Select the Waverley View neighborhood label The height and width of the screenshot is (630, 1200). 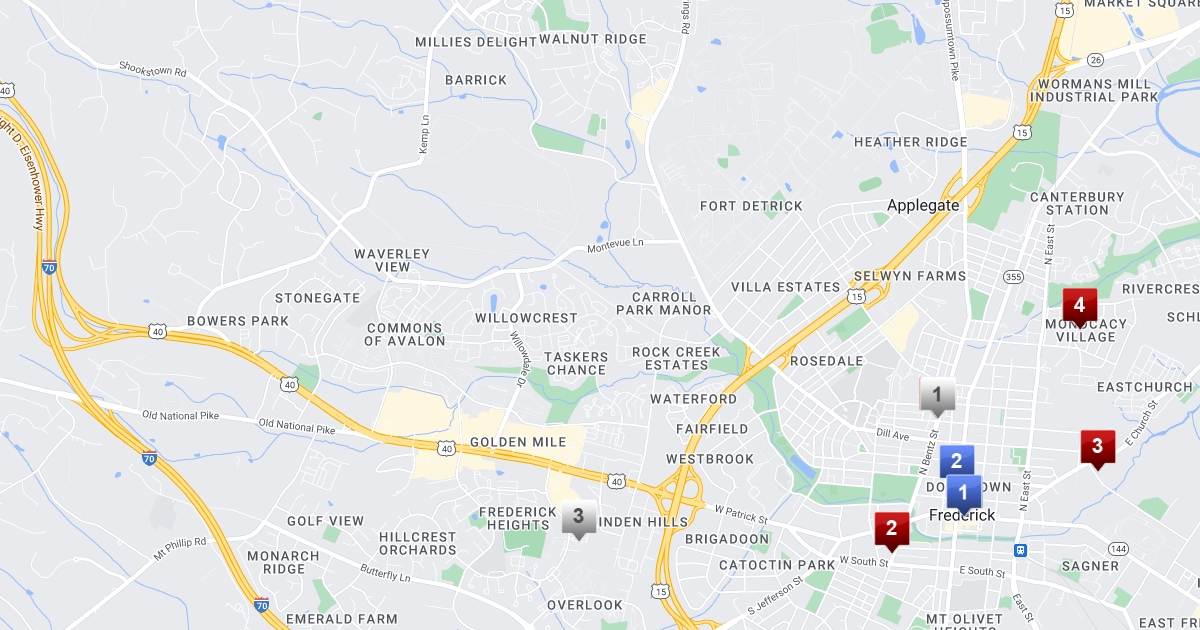click(x=392, y=260)
